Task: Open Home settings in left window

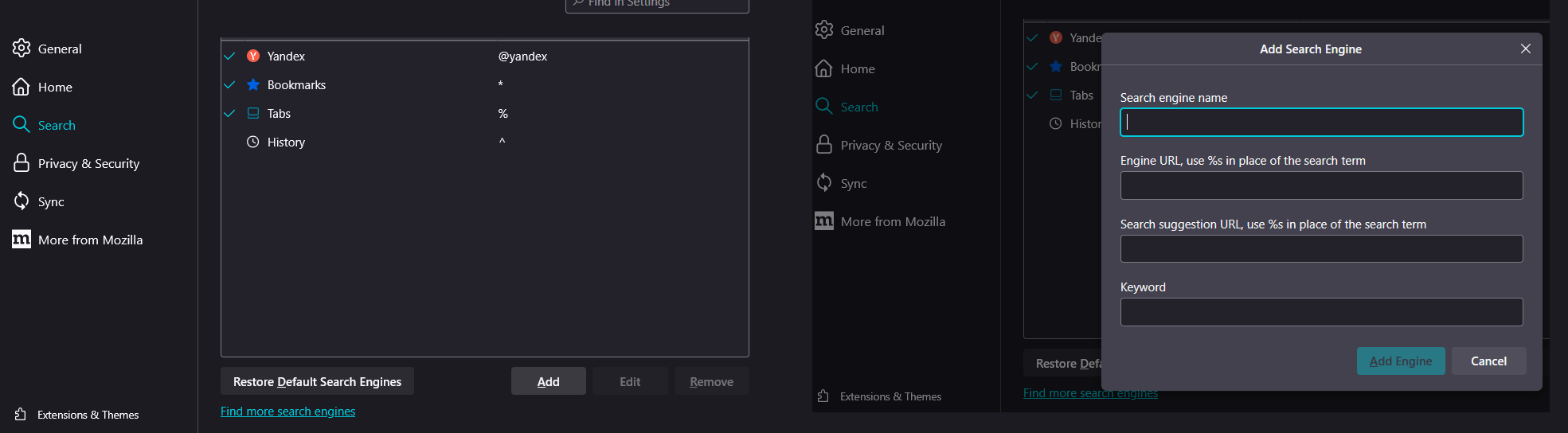Action: tap(55, 87)
